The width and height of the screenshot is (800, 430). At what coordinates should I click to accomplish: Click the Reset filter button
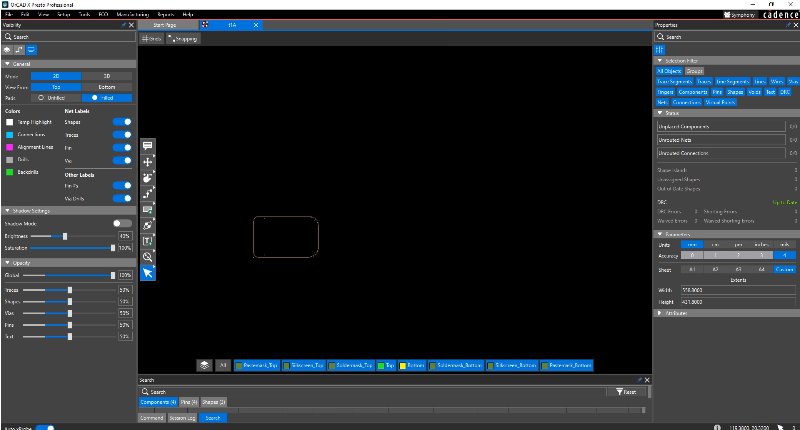pos(627,392)
